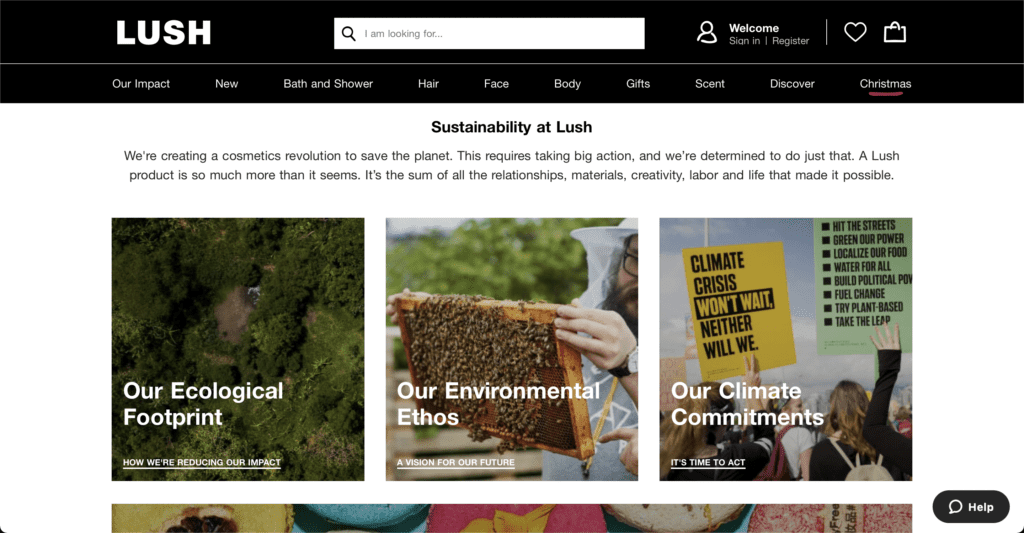Click the 'It's time to act' link

708,462
